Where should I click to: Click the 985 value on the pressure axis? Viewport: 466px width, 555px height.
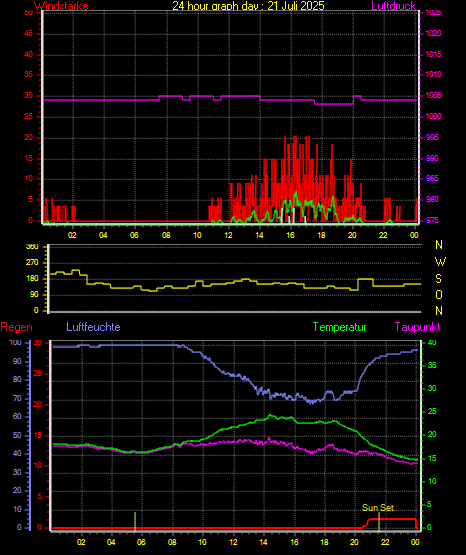pyautogui.click(x=432, y=178)
